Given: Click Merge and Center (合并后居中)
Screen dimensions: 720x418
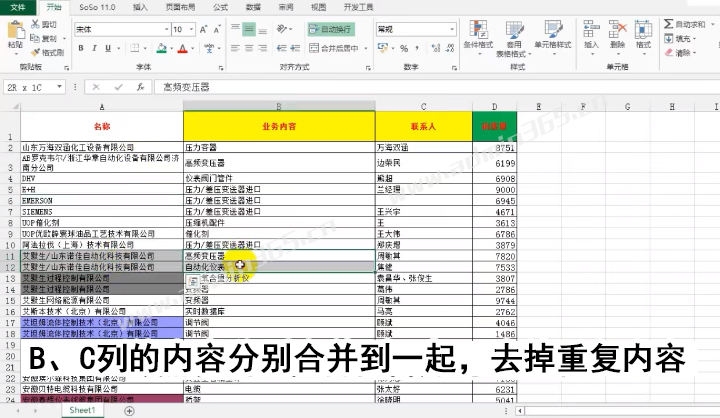Looking at the screenshot, I should 334,48.
